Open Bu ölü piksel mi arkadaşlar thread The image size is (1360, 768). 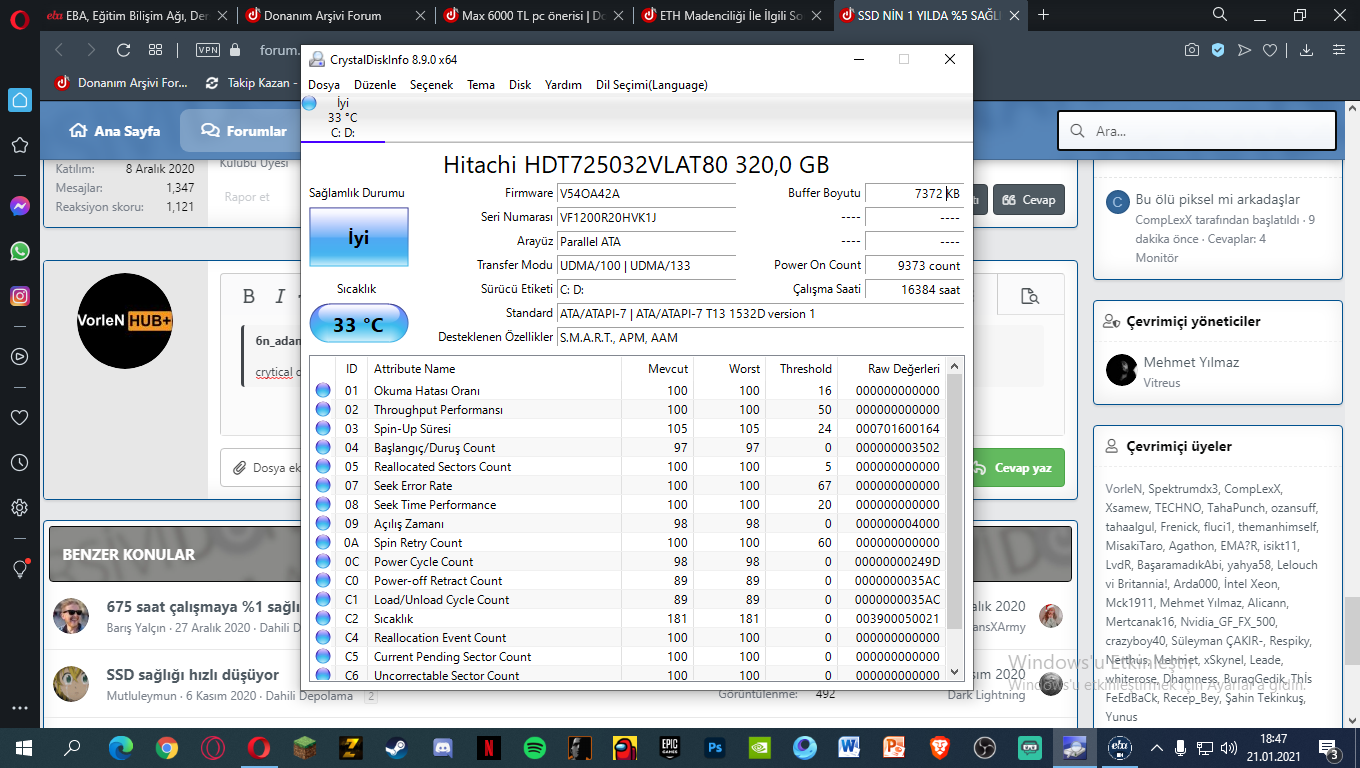pyautogui.click(x=1218, y=199)
